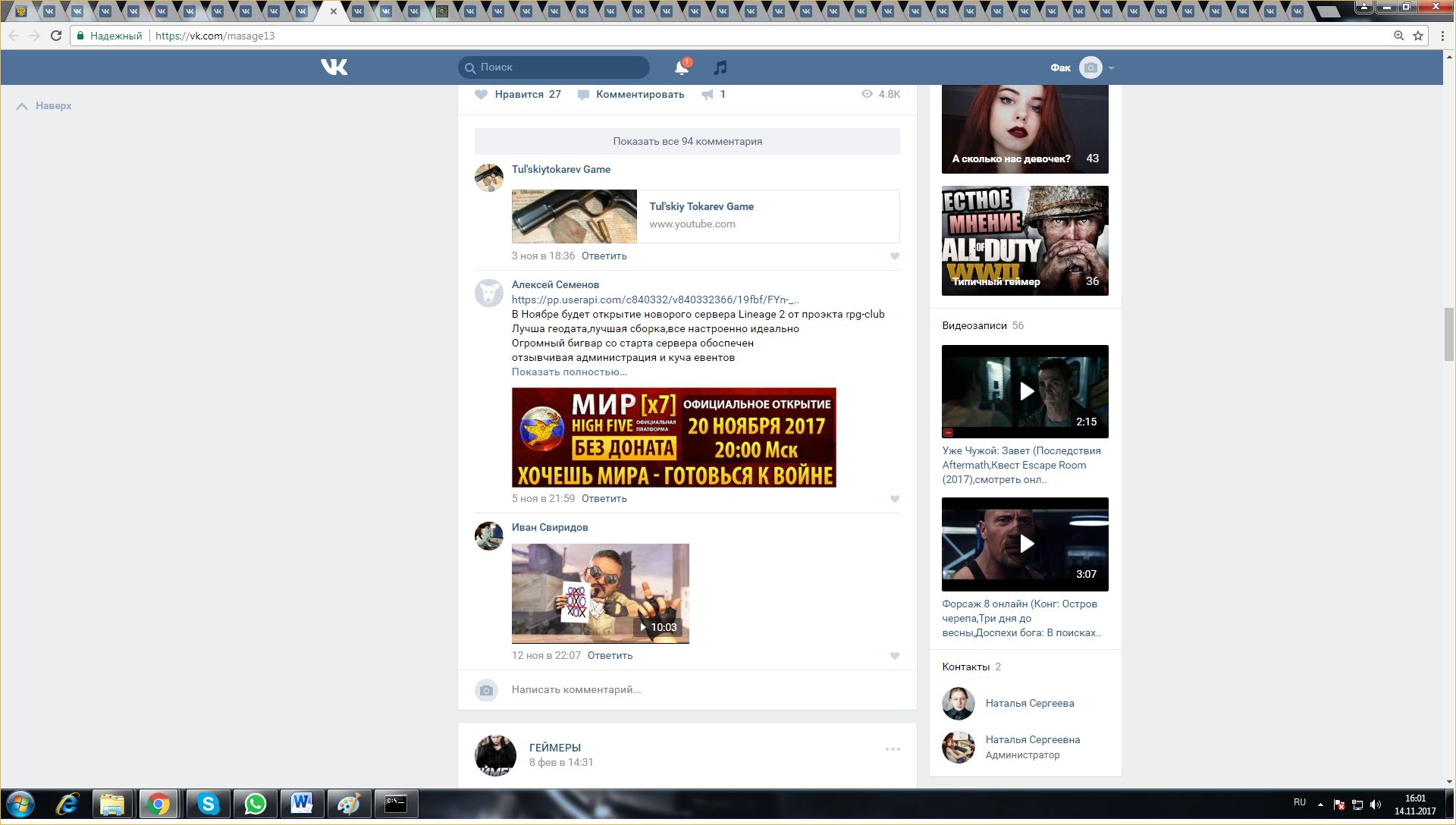The width and height of the screenshot is (1456, 825).
Task: Click the RU language indicator
Action: pyautogui.click(x=1300, y=802)
